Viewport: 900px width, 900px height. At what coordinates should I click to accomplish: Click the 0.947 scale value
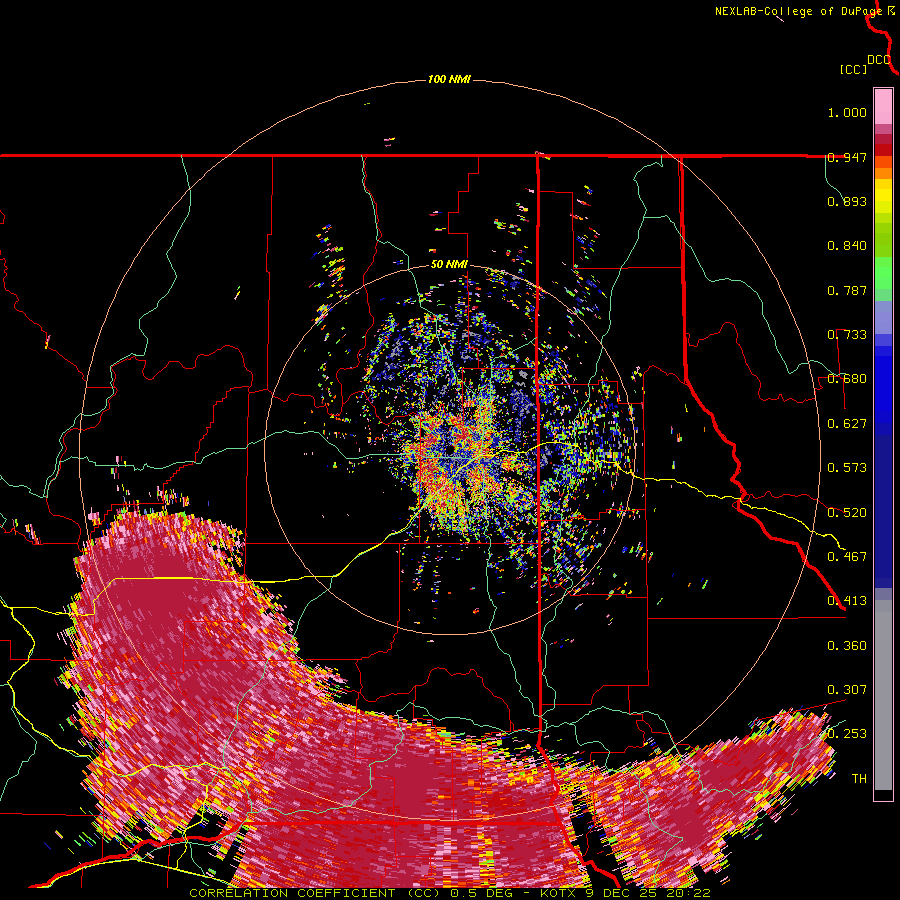click(x=847, y=157)
